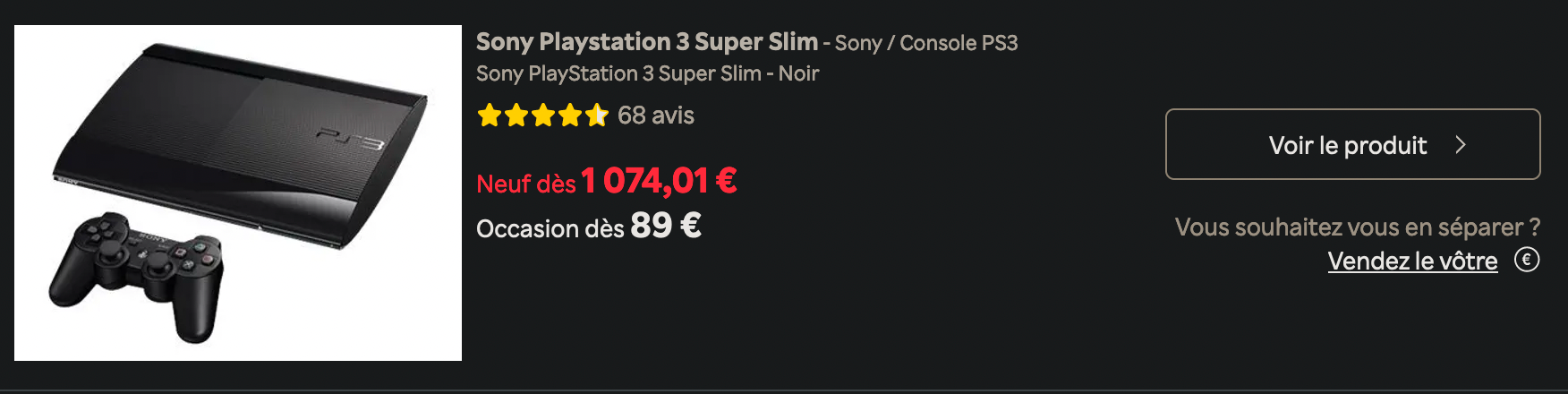This screenshot has height=394, width=1568.
Task: Click the chevron arrow in Voir le produit
Action: coord(1461,145)
